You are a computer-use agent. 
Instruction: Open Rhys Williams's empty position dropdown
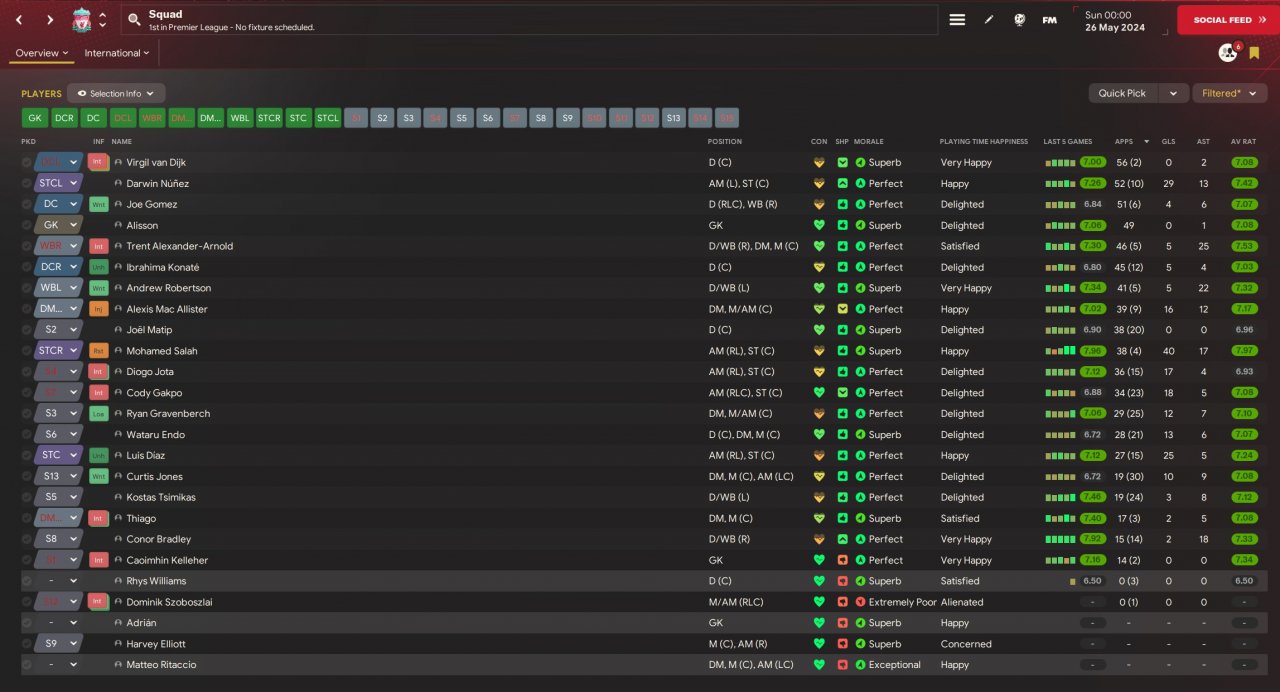(59, 581)
